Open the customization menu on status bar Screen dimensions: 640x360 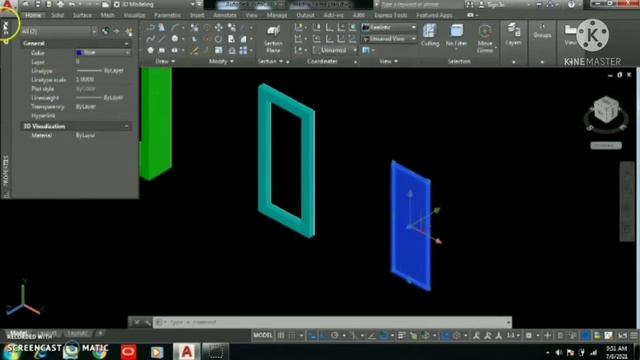pos(634,336)
